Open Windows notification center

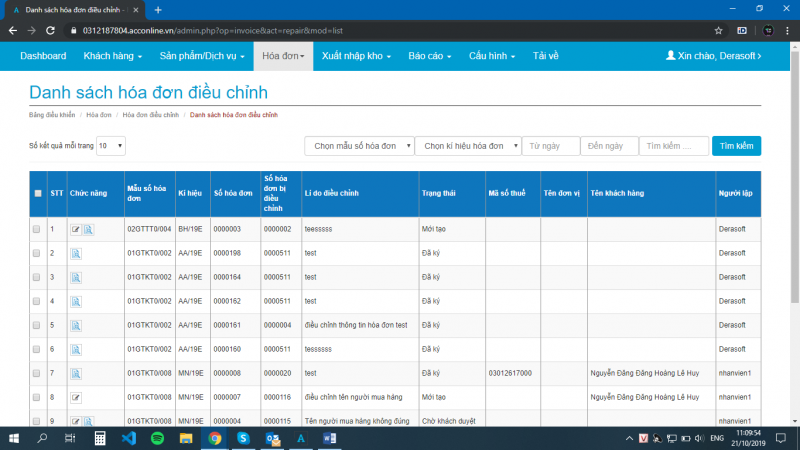pyautogui.click(x=781, y=438)
